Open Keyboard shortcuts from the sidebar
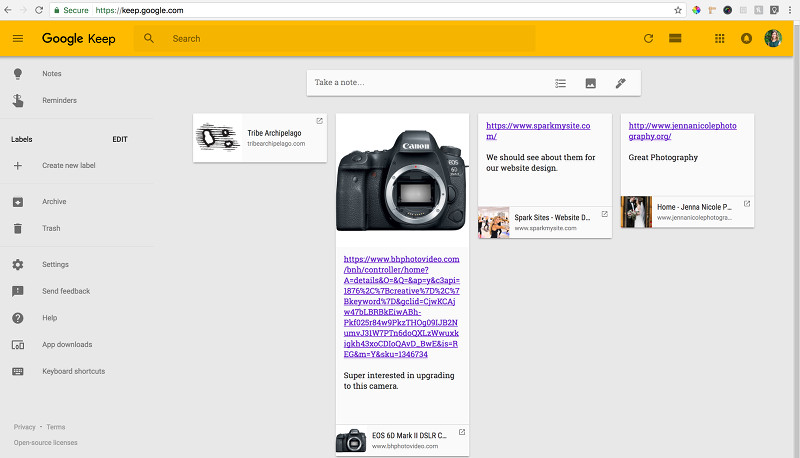This screenshot has width=800, height=458. [x=73, y=371]
